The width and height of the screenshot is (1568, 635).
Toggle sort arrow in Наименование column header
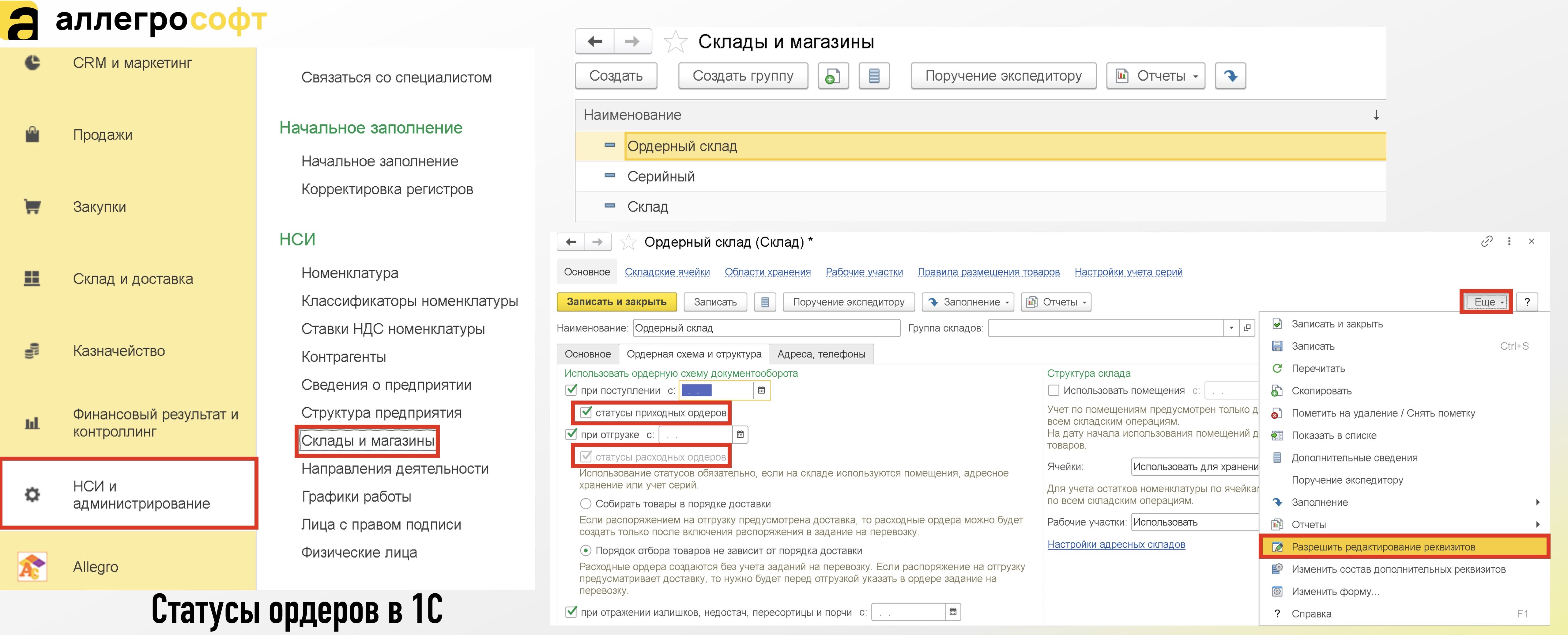[1376, 115]
